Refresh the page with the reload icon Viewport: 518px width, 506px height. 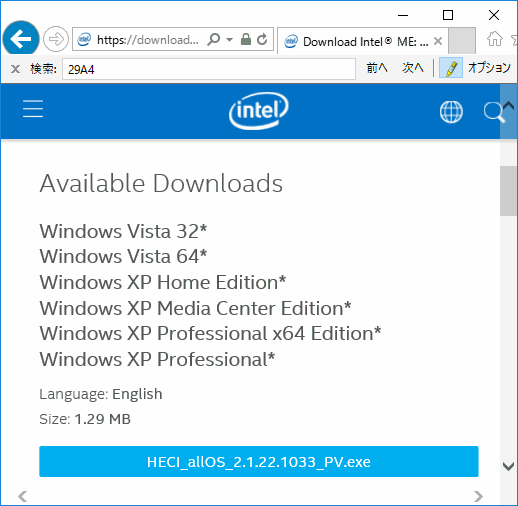pos(262,39)
